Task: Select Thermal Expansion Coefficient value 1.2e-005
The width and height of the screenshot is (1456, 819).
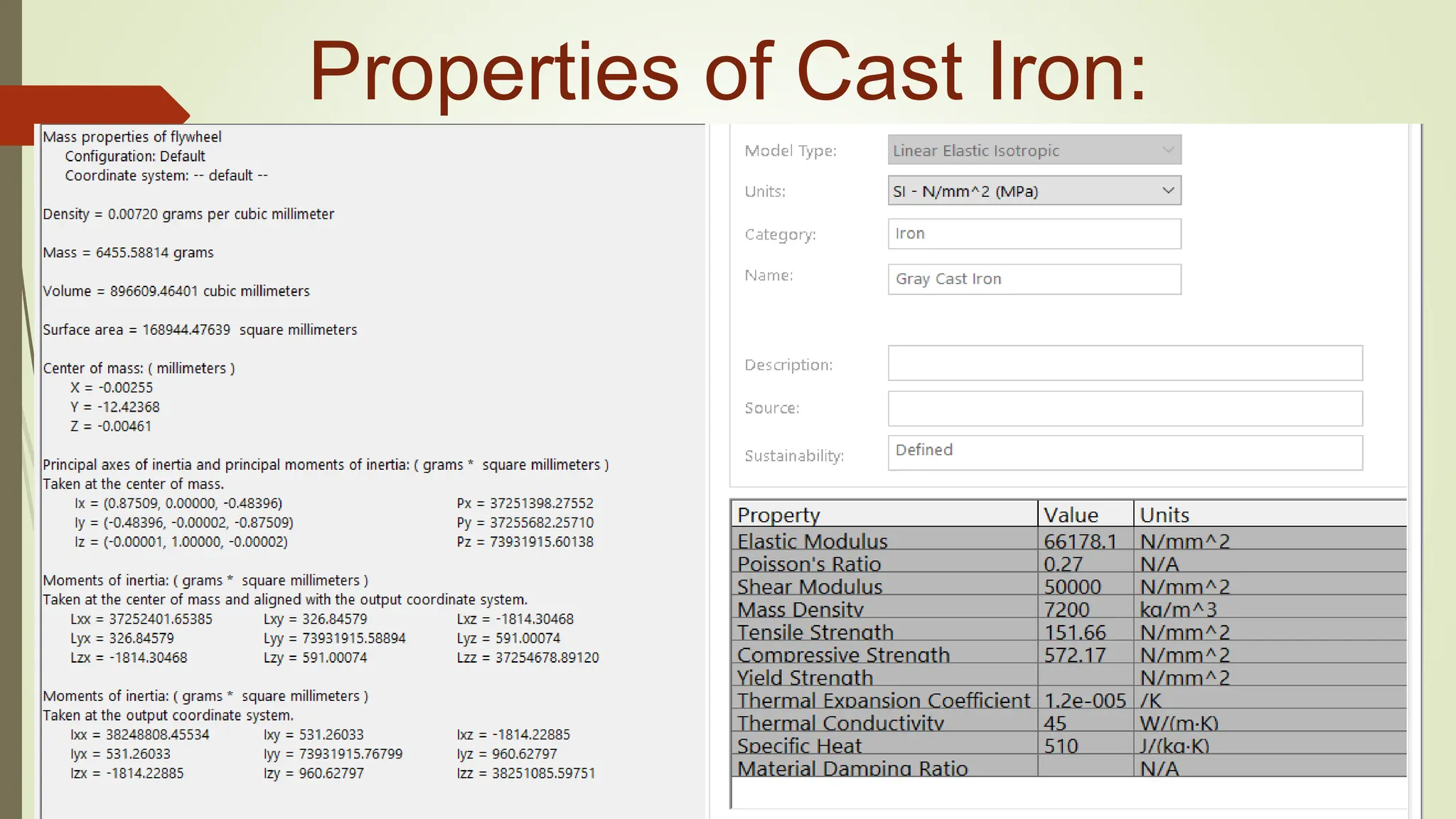Action: point(1086,700)
